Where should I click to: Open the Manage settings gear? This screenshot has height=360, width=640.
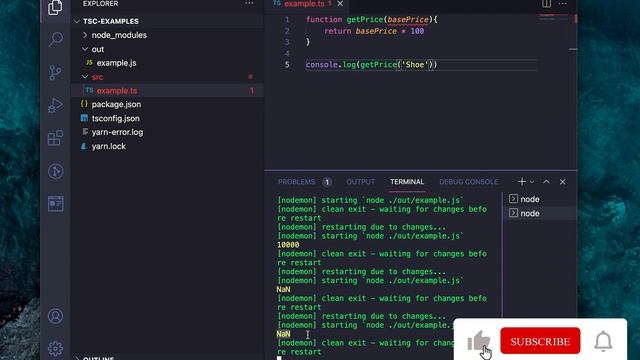point(55,349)
